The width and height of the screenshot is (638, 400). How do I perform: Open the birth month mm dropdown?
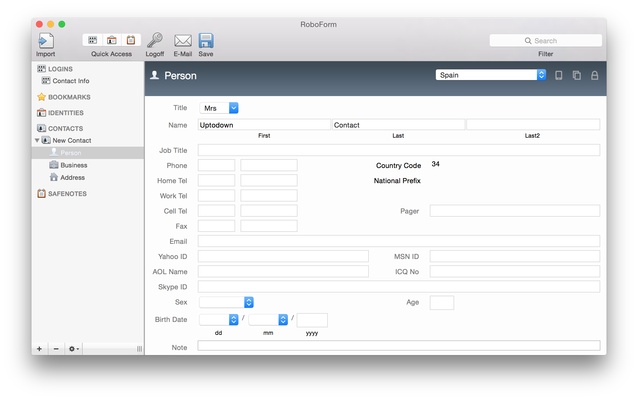click(x=268, y=319)
